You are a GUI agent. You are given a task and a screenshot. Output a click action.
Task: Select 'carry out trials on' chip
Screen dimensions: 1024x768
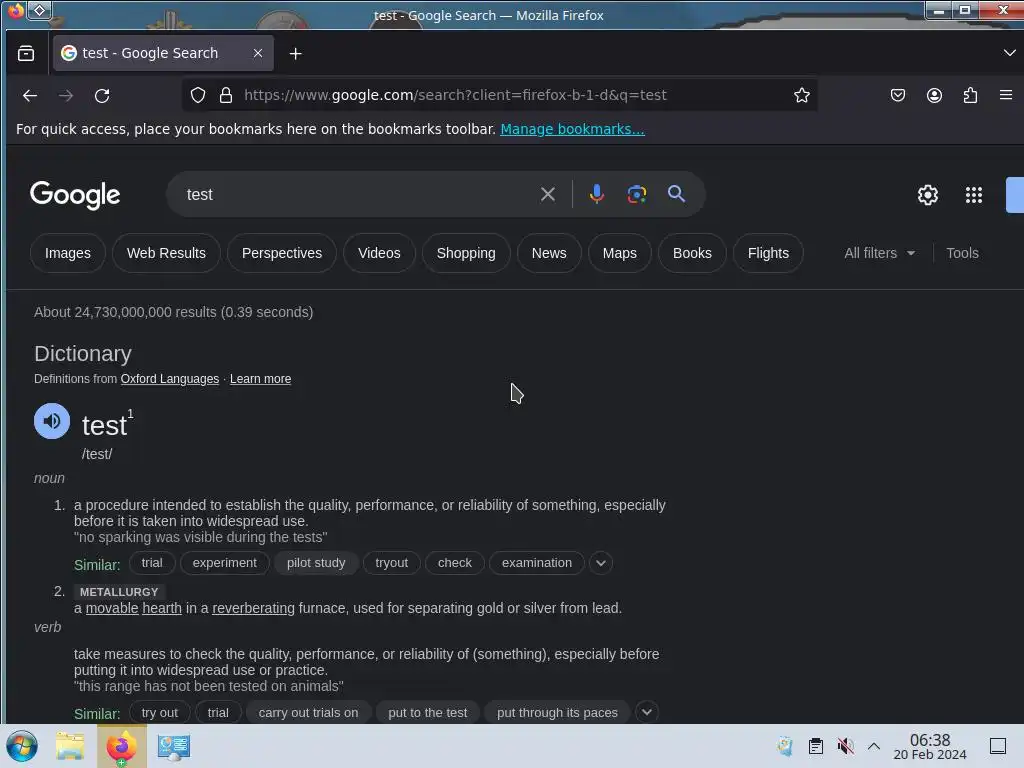308,712
